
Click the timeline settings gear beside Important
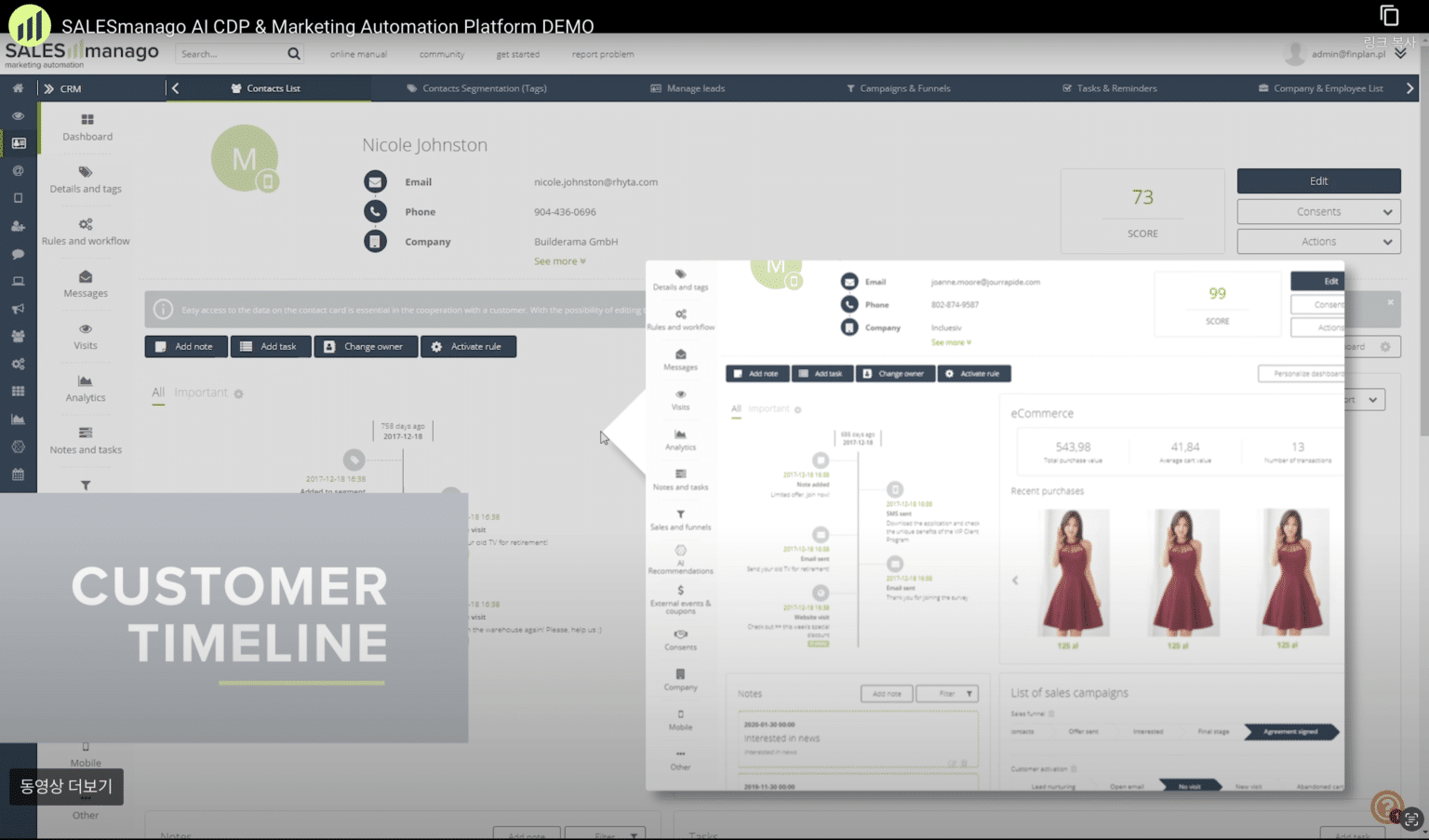[x=238, y=393]
